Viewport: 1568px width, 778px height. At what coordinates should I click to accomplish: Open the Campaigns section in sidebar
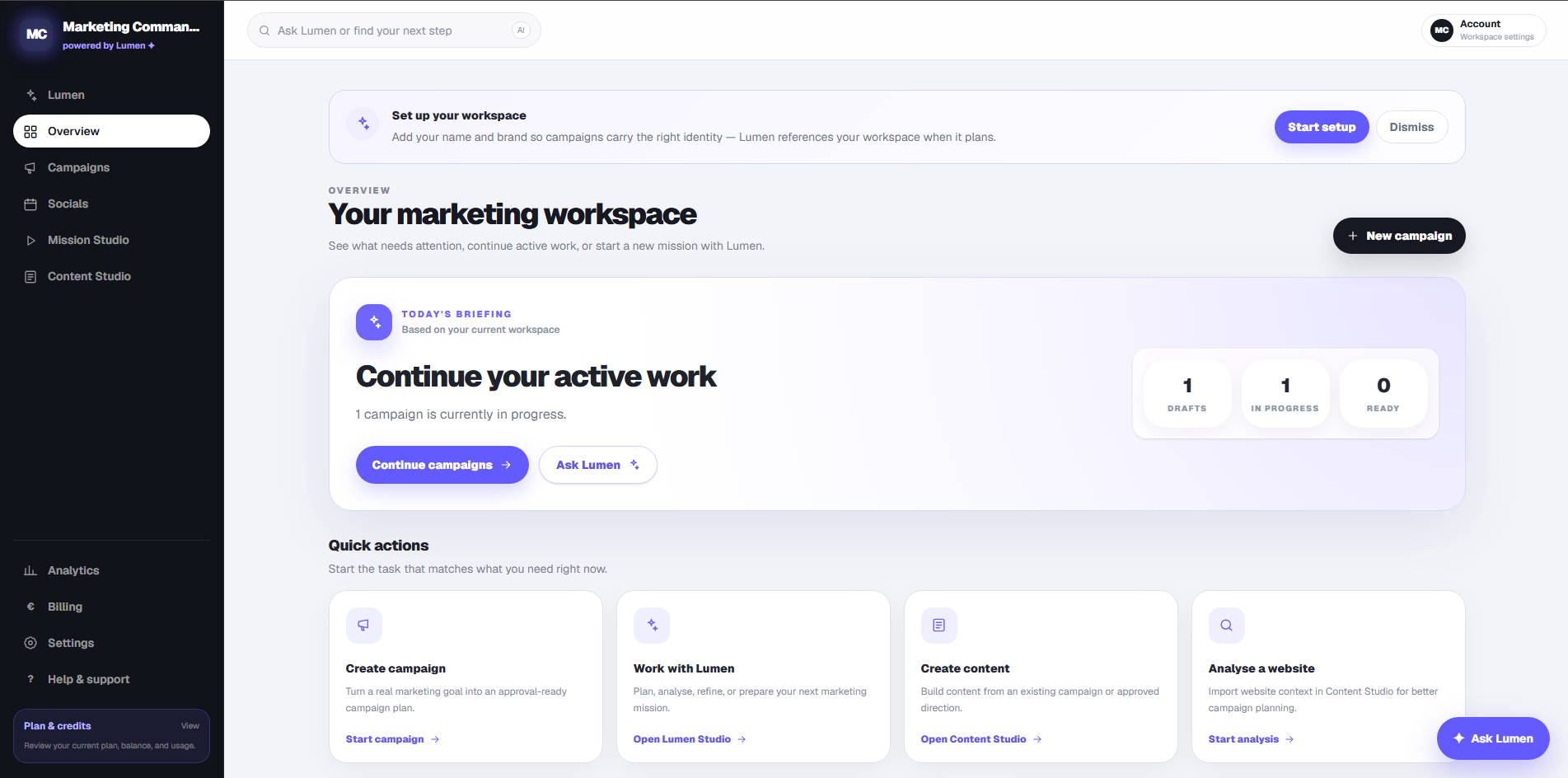(x=112, y=167)
